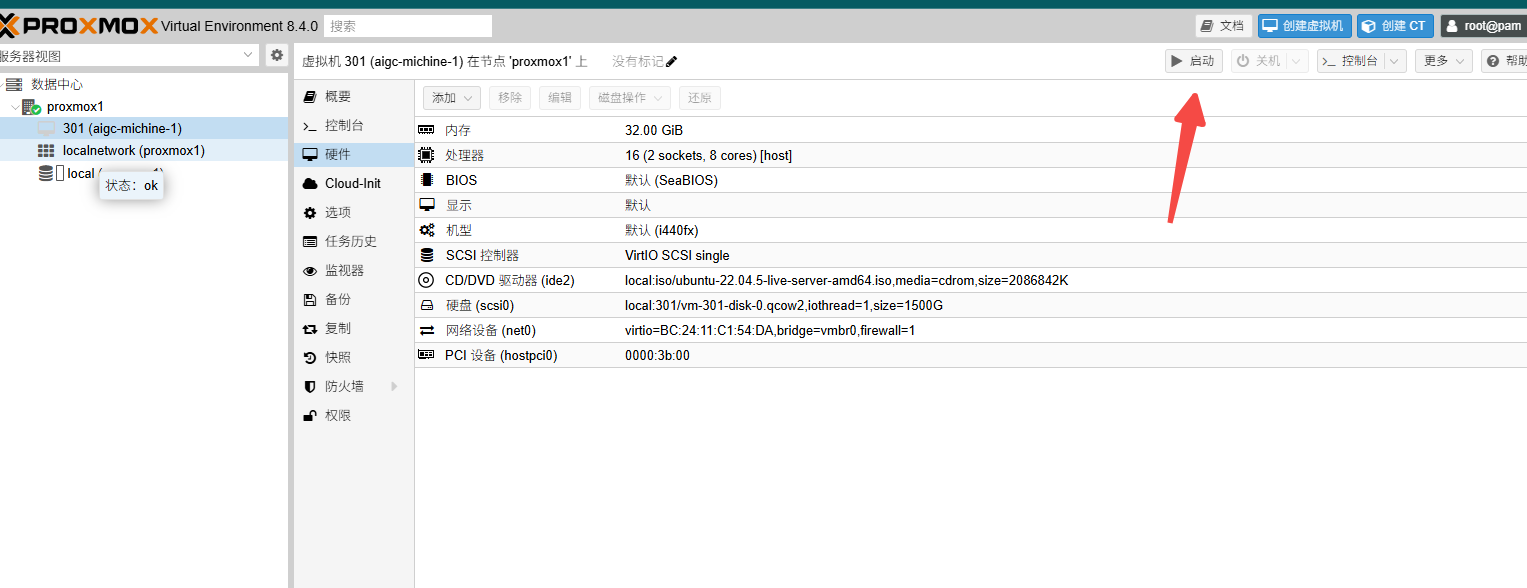The width and height of the screenshot is (1527, 588).
Task: Select localnetwork (proxmox1) in tree
Action: [144, 151]
